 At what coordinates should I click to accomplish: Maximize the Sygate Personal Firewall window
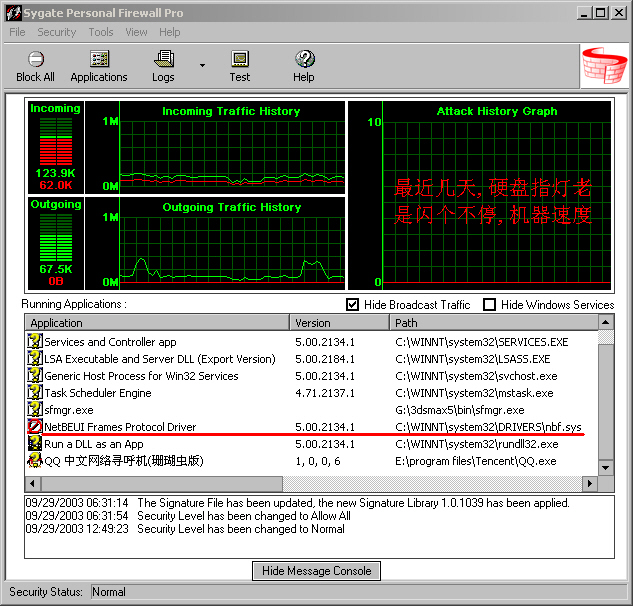(x=601, y=13)
